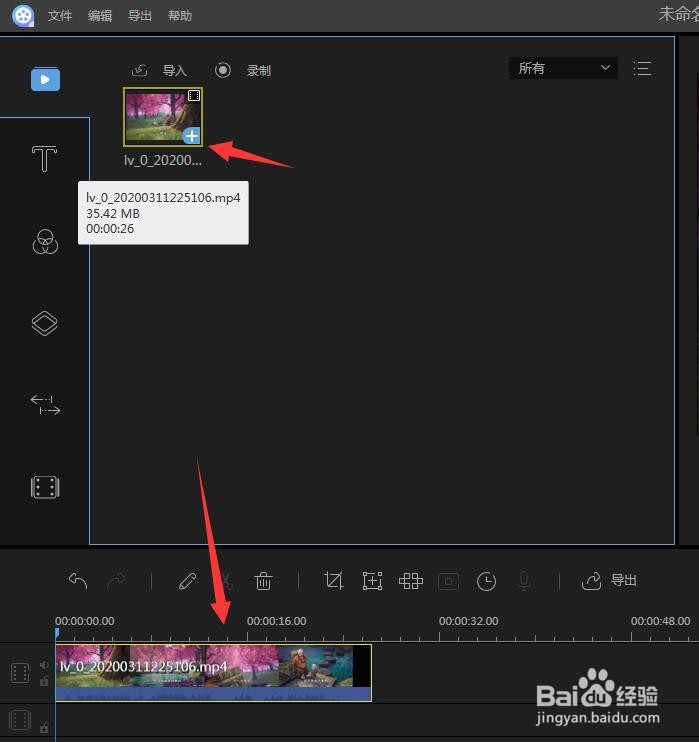Click the export share arrow icon
The width and height of the screenshot is (699, 742).
[592, 581]
